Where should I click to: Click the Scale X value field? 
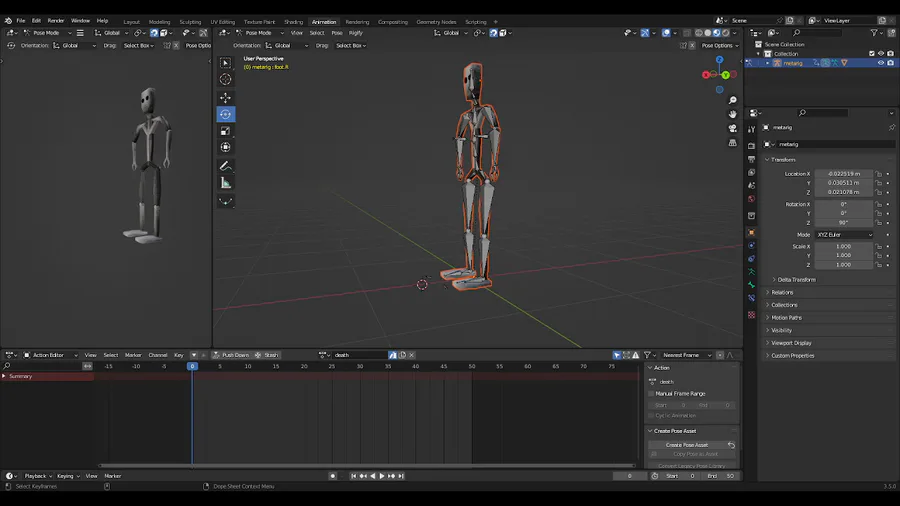coord(842,246)
